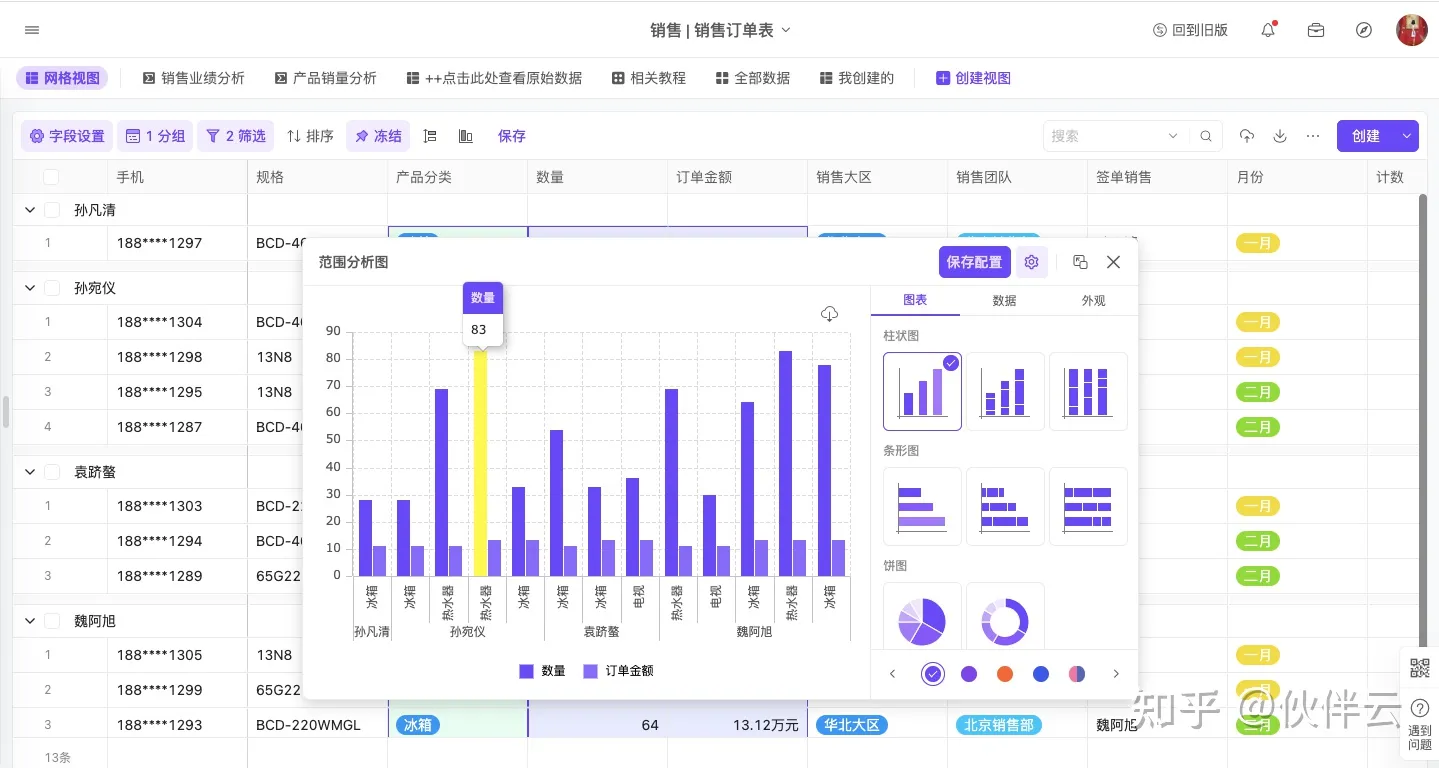
Task: Open the 销售订单表 title dropdown
Action: pos(785,30)
